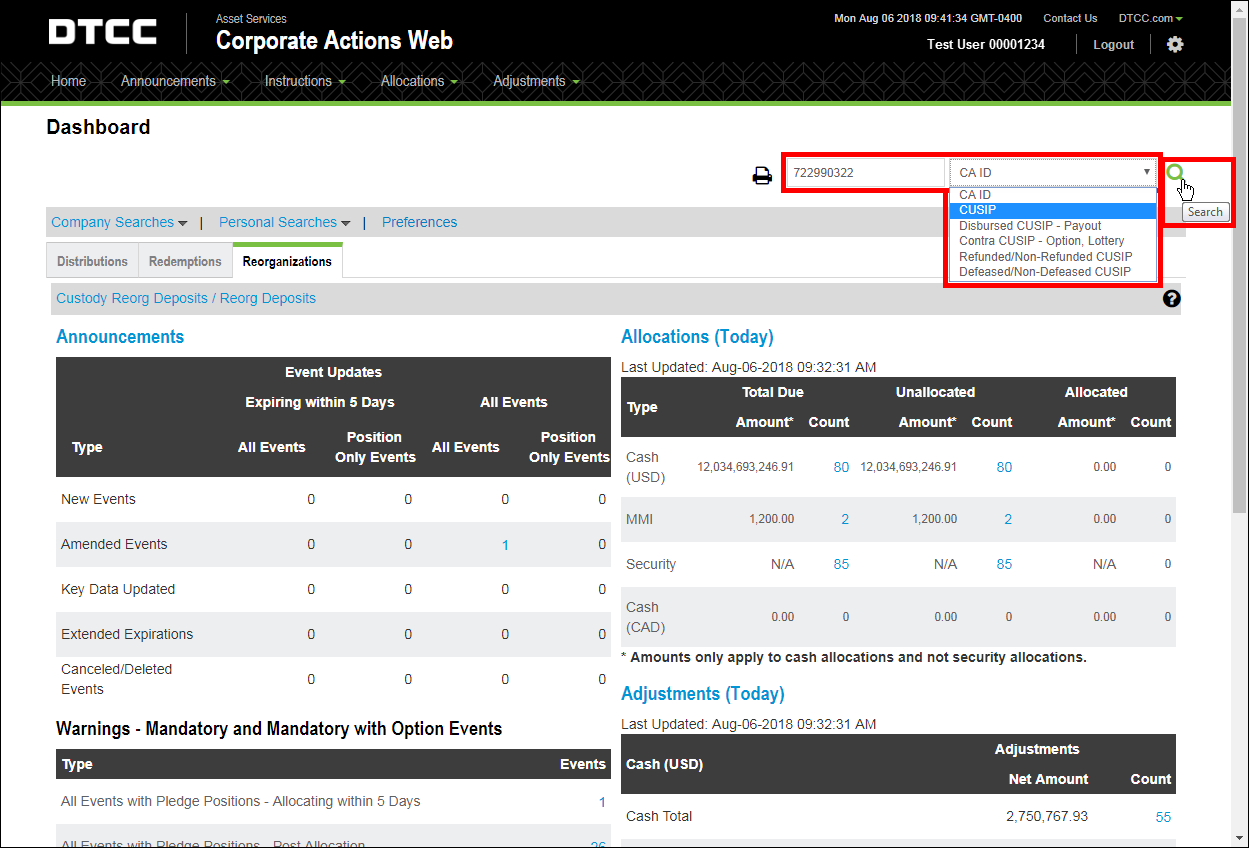The width and height of the screenshot is (1249, 848).
Task: Pick Contra CUSIP - Option, Lottery
Action: click(x=1041, y=241)
